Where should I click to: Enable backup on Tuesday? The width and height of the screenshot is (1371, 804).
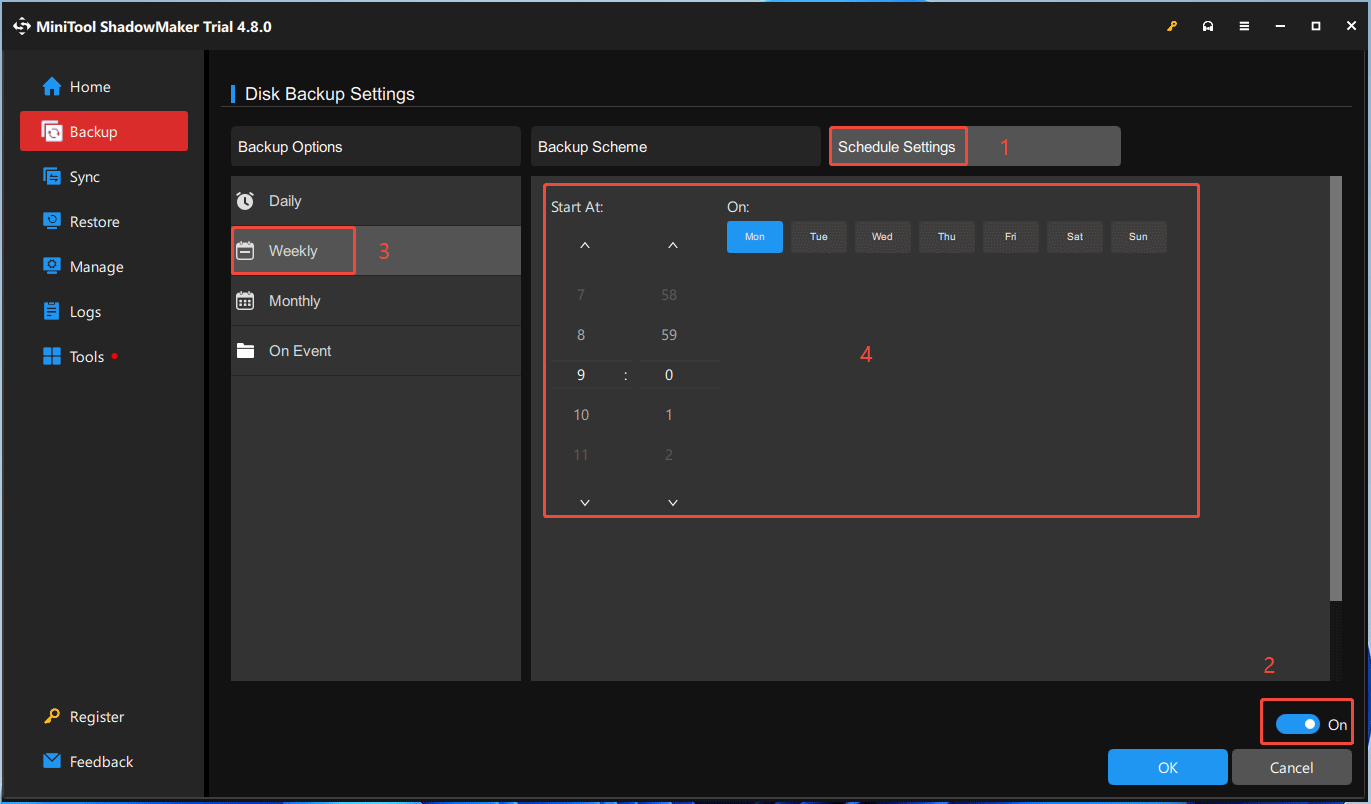(x=818, y=237)
